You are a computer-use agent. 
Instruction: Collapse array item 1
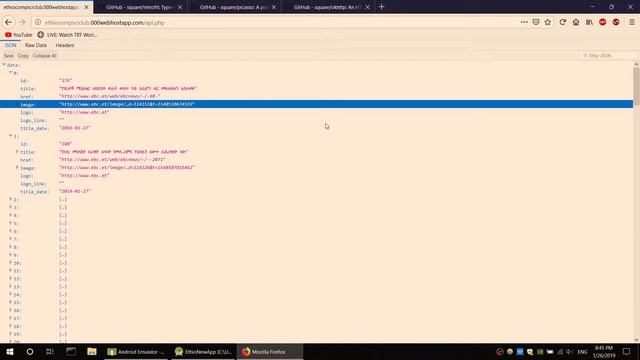tap(11, 136)
